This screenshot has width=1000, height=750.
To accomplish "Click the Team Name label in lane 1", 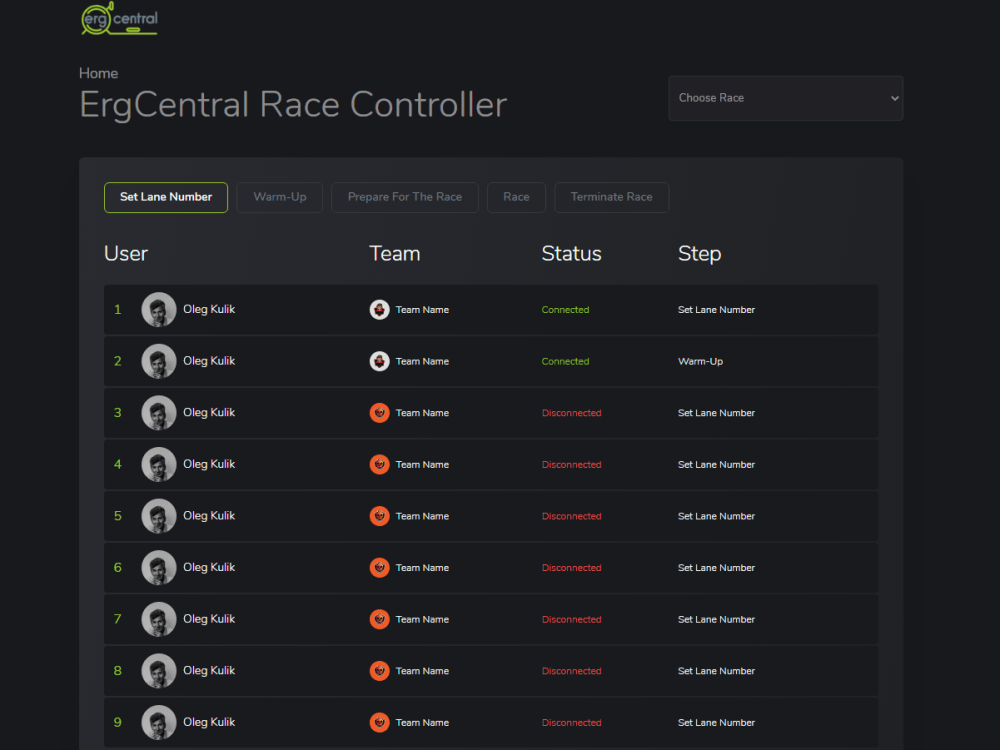I will tap(422, 310).
